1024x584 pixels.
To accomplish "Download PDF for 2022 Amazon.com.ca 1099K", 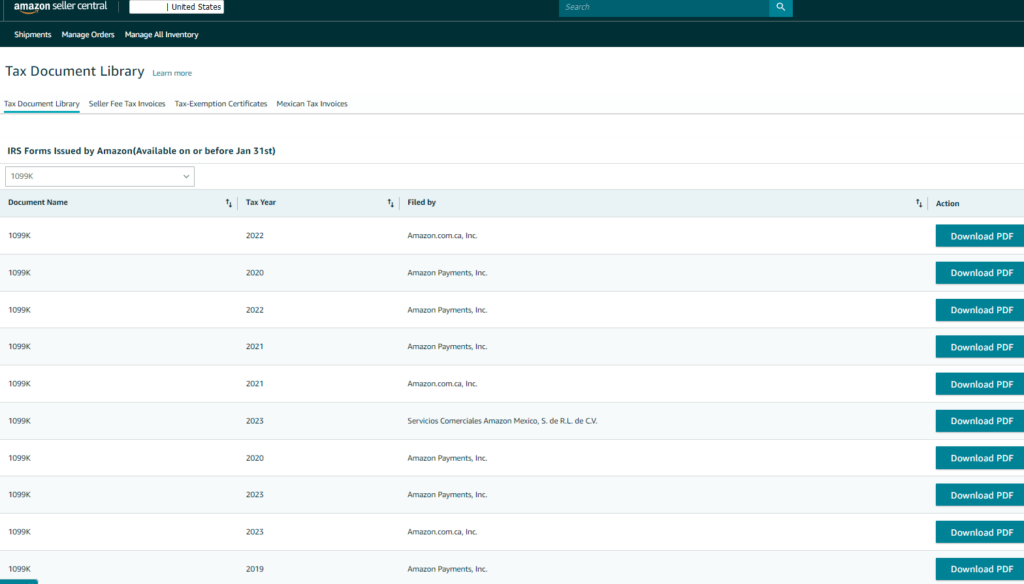I will (x=980, y=236).
